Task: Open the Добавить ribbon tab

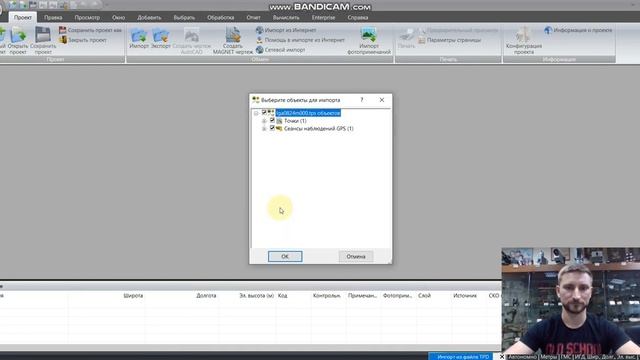Action: click(149, 18)
